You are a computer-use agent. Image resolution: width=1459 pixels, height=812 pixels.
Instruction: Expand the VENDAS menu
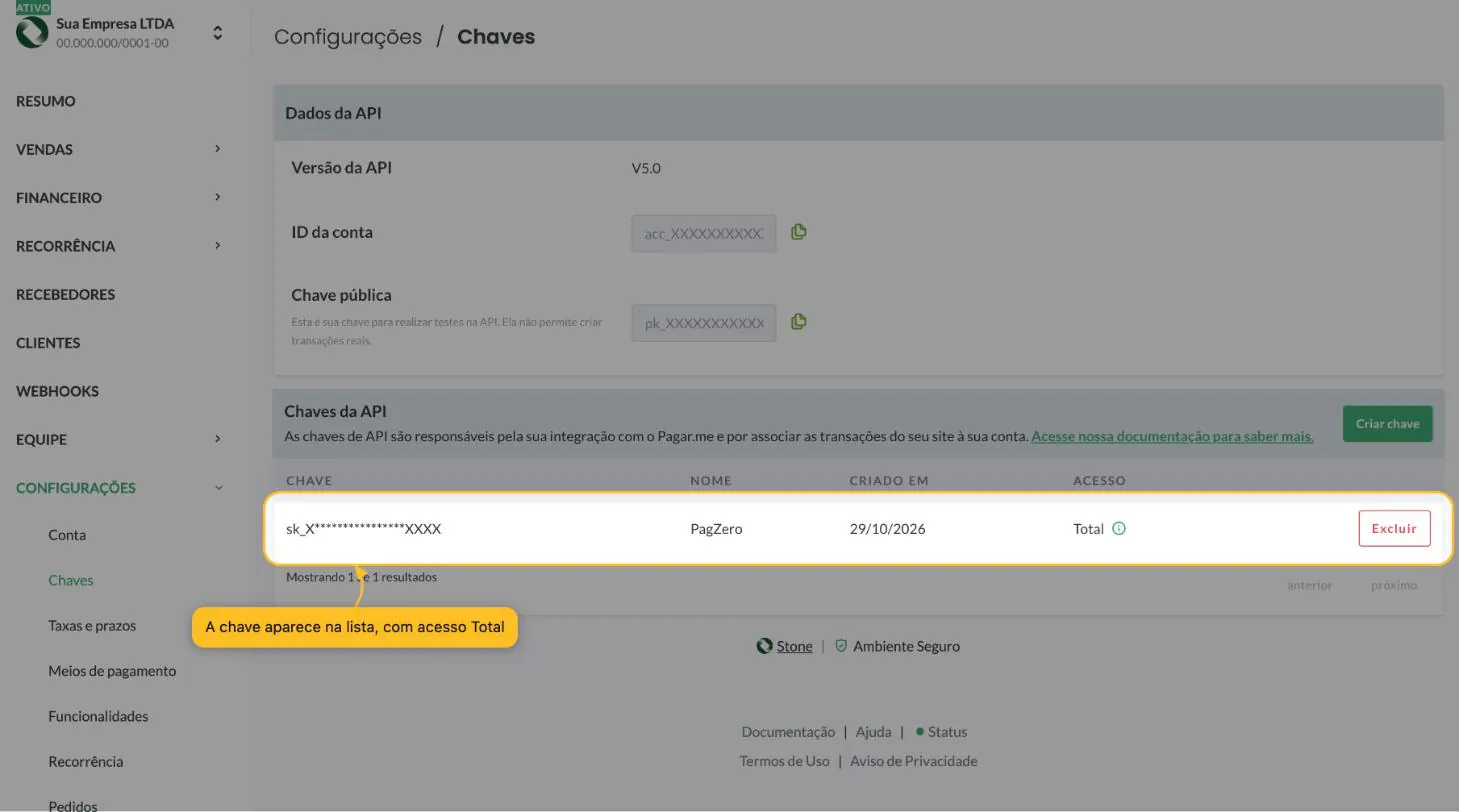217,149
